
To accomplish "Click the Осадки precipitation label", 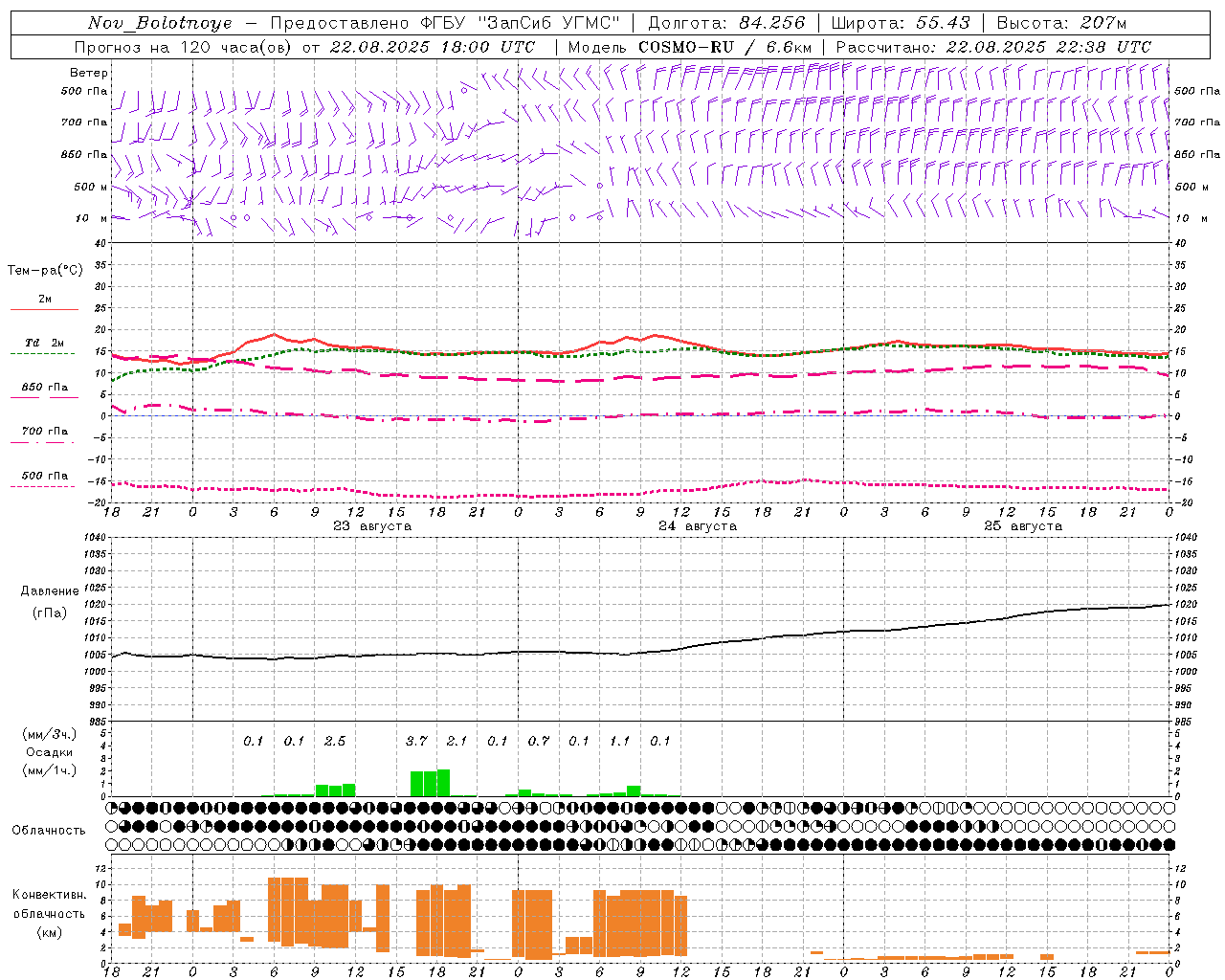I will [49, 752].
